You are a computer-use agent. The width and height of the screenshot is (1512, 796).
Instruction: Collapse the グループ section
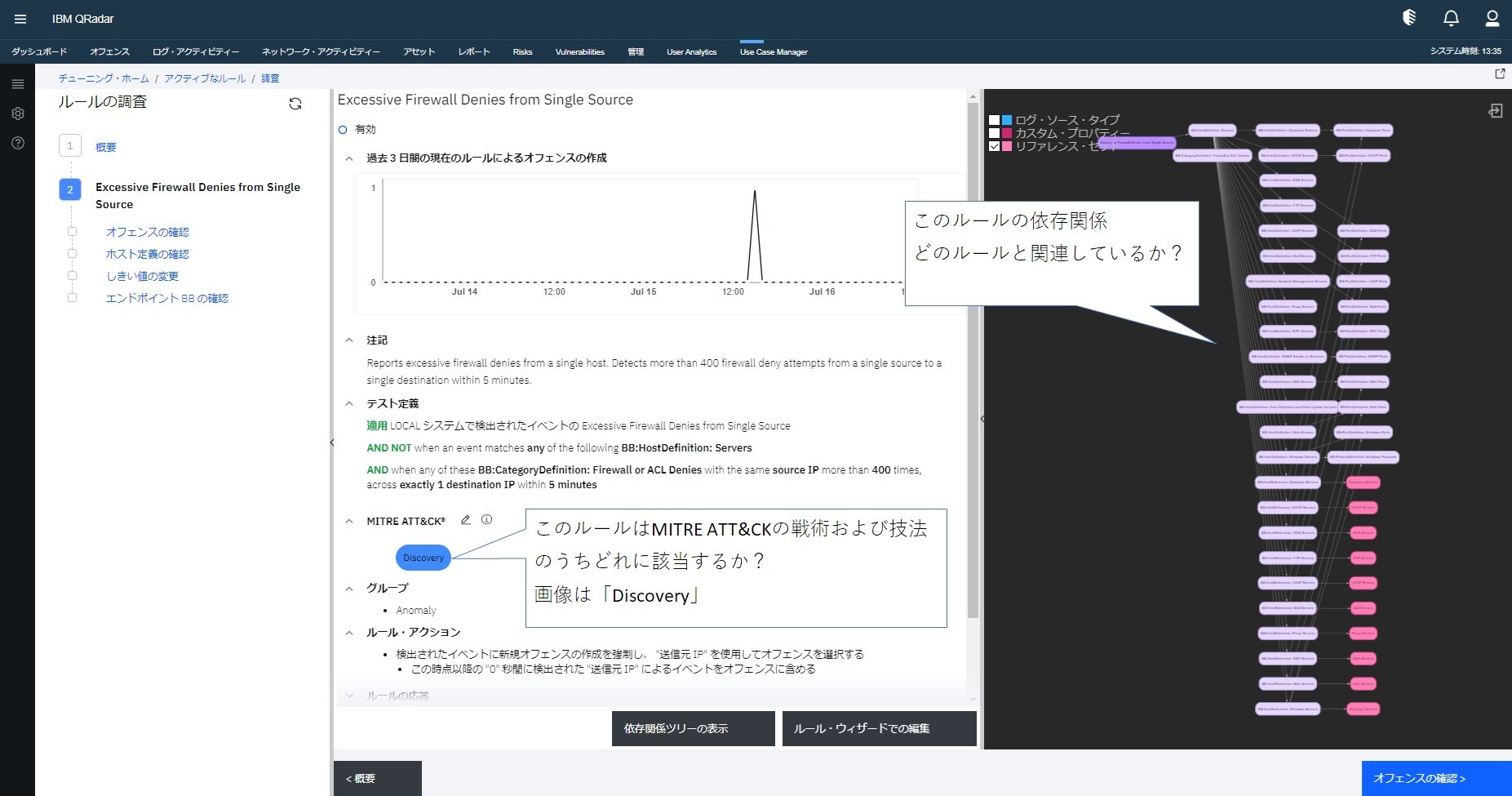(x=349, y=589)
